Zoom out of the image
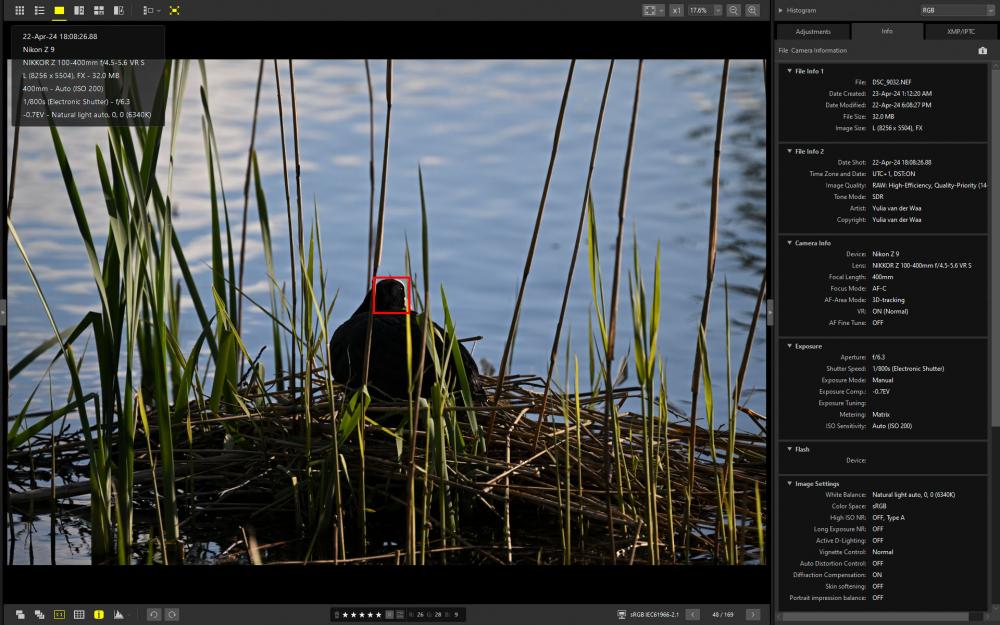The image size is (1000, 625). 733,10
